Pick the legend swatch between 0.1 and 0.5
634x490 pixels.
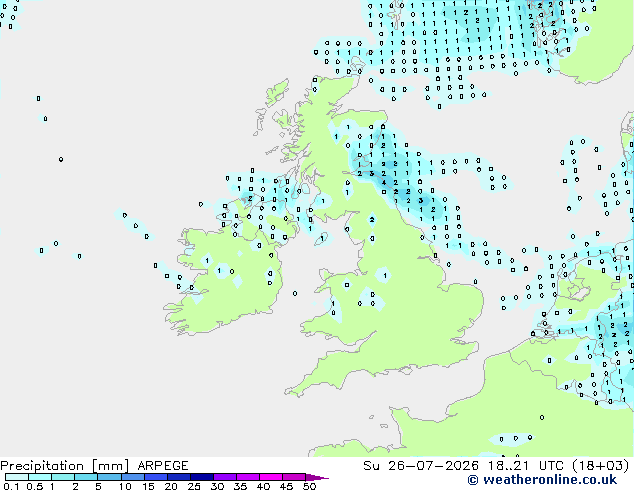tap(17, 477)
